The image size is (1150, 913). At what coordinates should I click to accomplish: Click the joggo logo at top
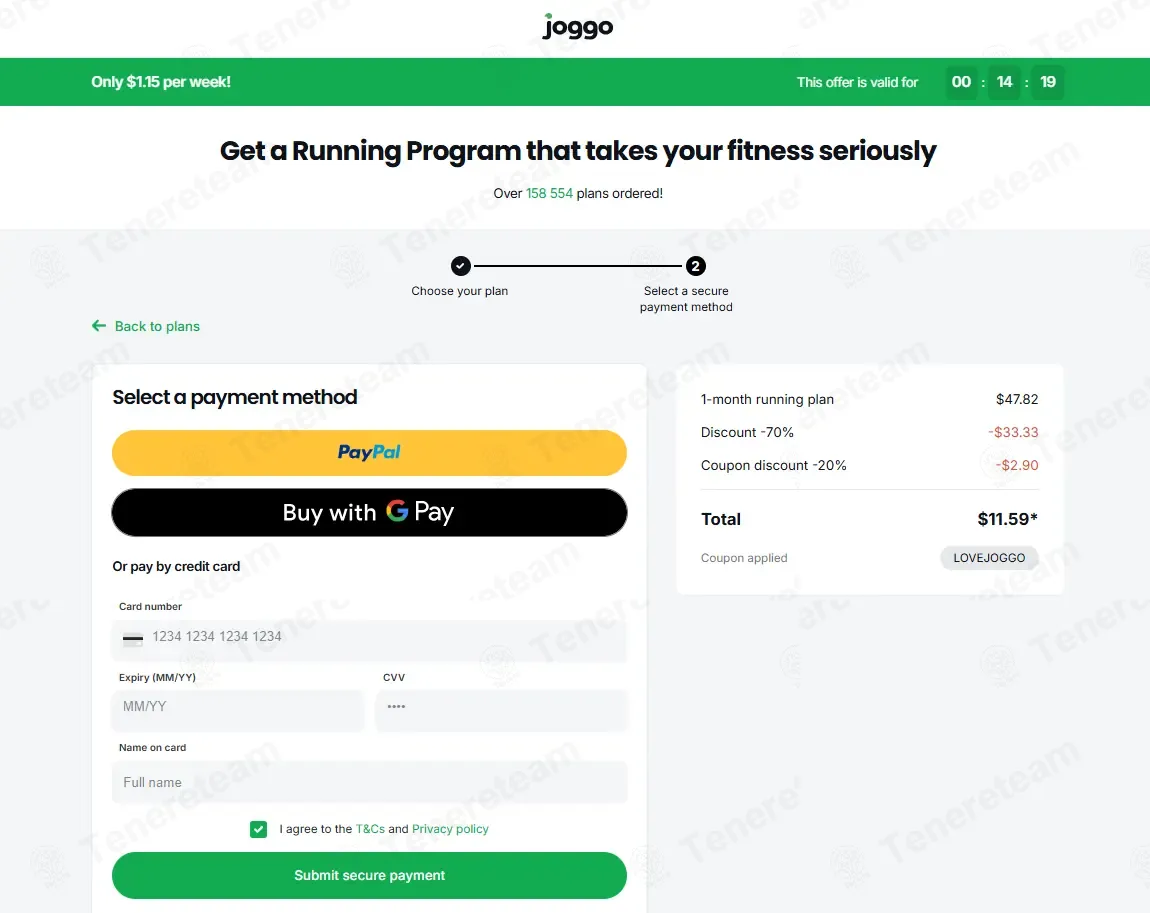(577, 26)
